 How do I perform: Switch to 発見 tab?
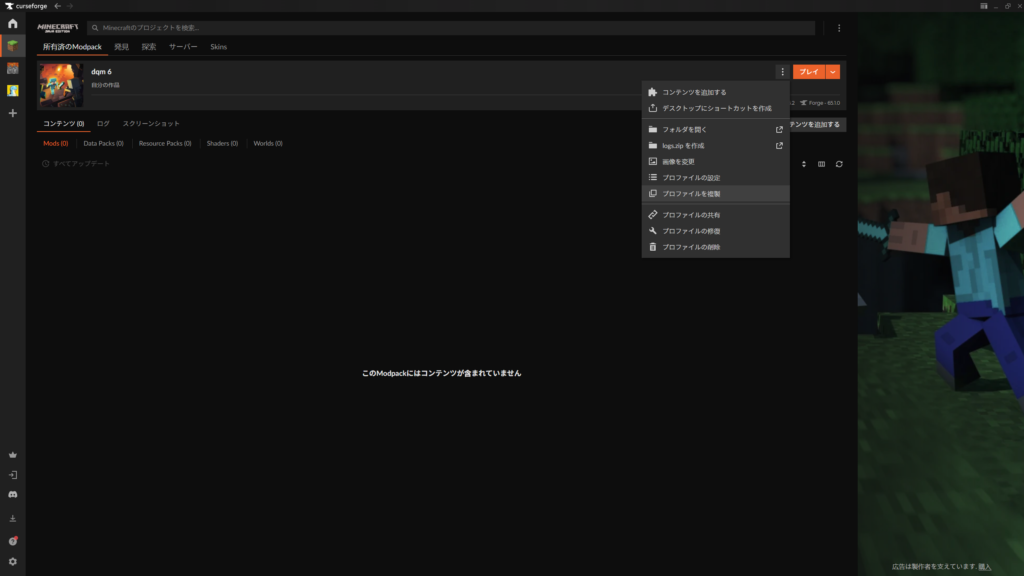coord(121,47)
